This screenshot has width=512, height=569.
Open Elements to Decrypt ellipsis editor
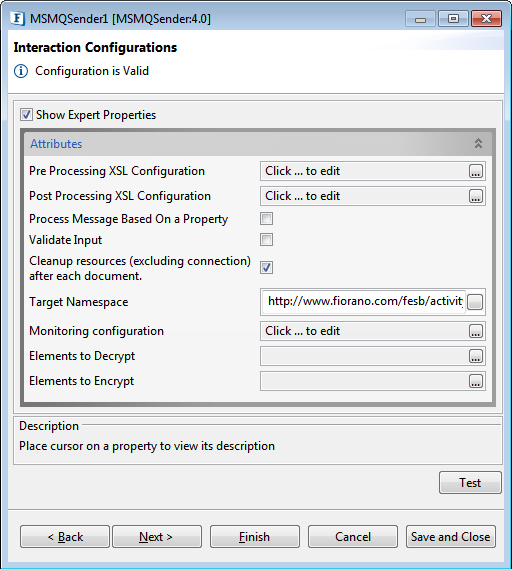476,356
